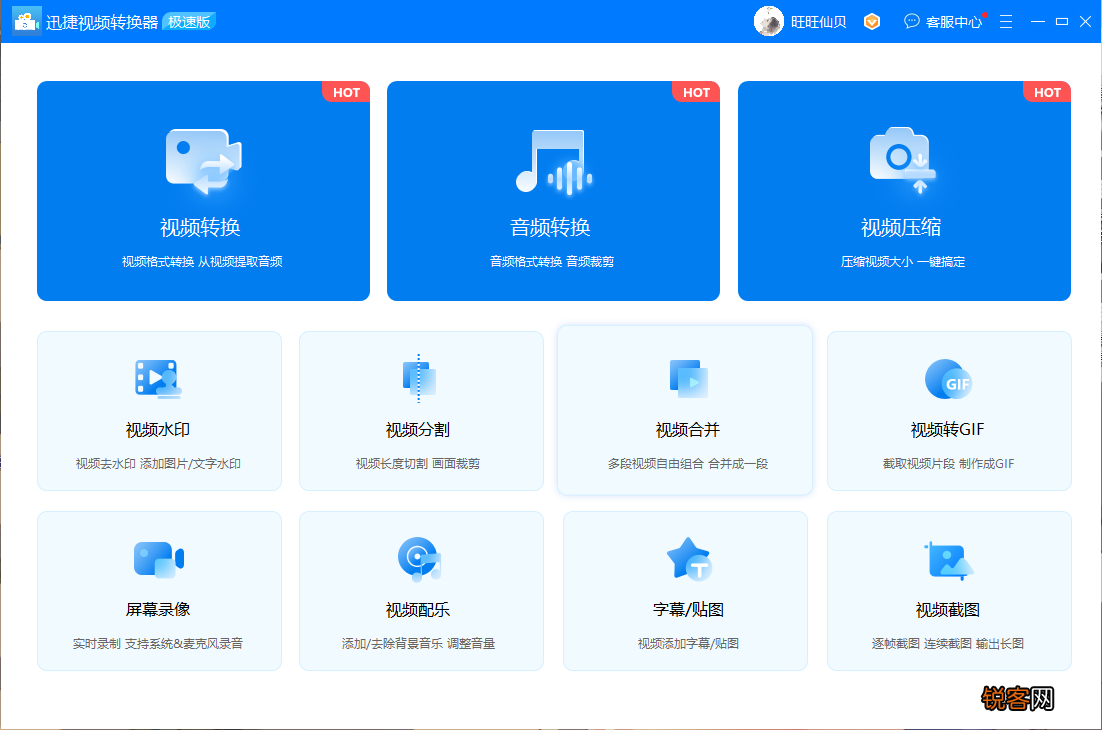Image resolution: width=1102 pixels, height=730 pixels.
Task: Click the HOT tag on 音频转换
Action: coord(696,92)
